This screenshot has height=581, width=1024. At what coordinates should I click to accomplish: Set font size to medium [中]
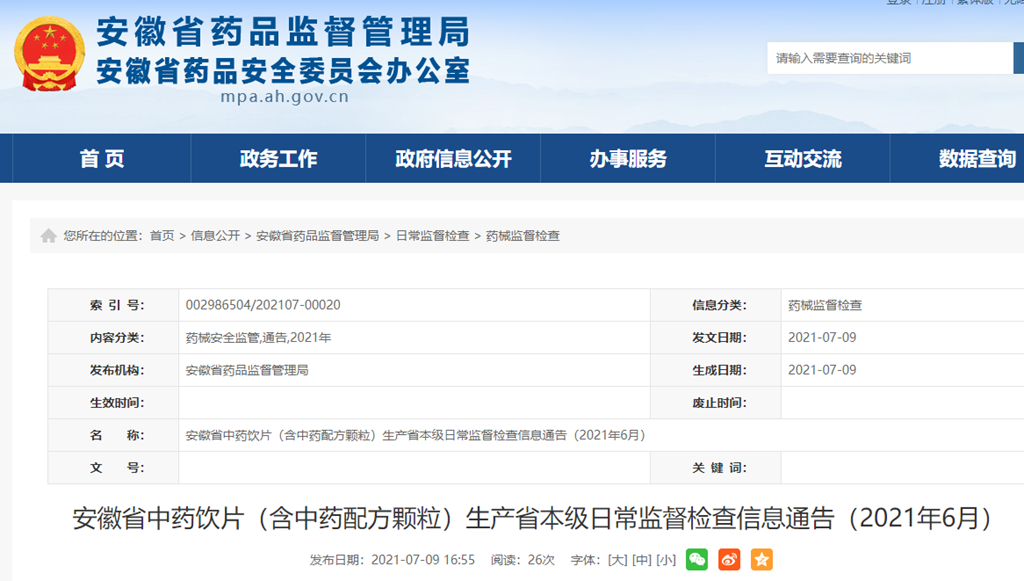point(642,560)
